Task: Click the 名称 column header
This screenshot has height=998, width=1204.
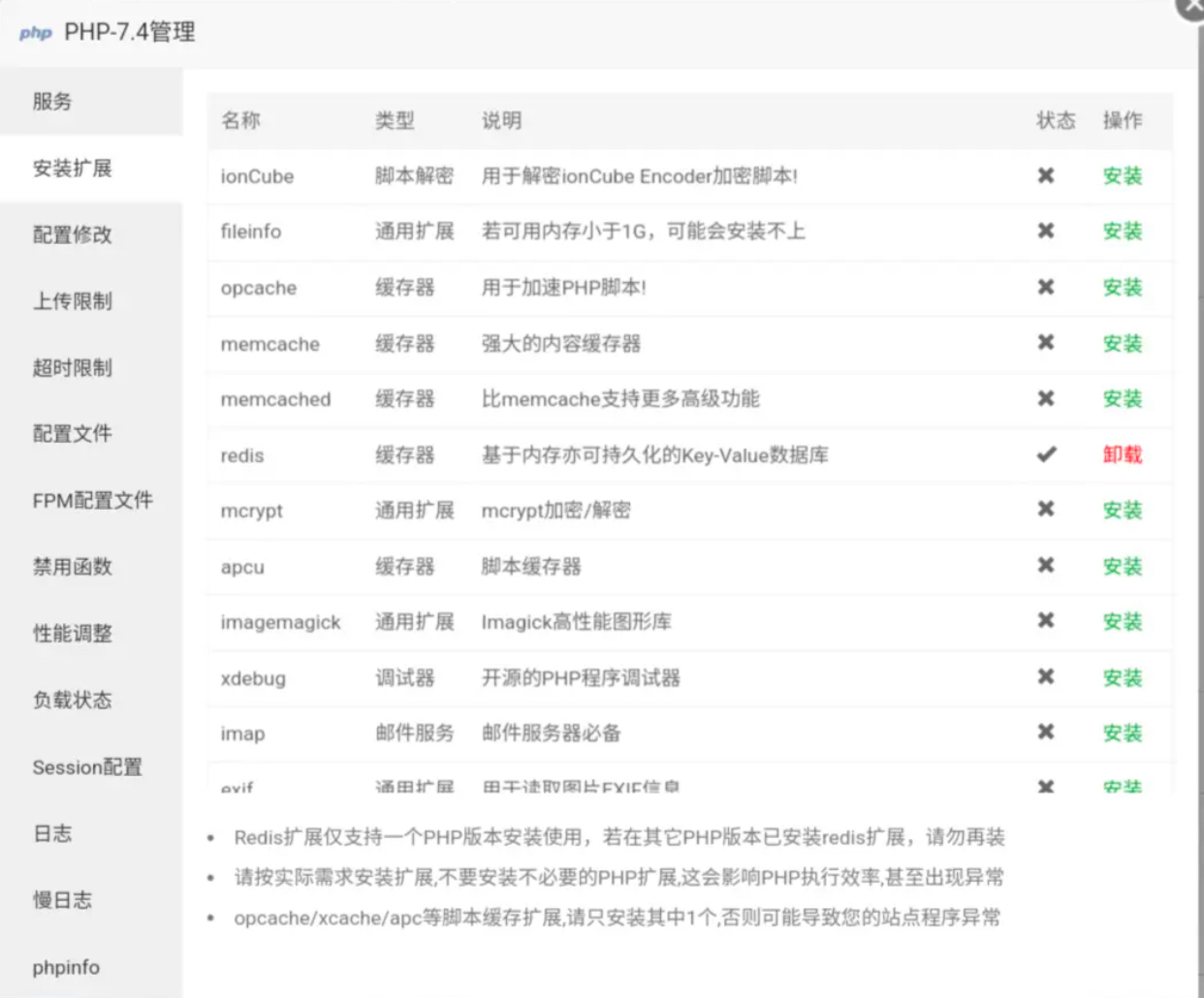Action: click(240, 120)
